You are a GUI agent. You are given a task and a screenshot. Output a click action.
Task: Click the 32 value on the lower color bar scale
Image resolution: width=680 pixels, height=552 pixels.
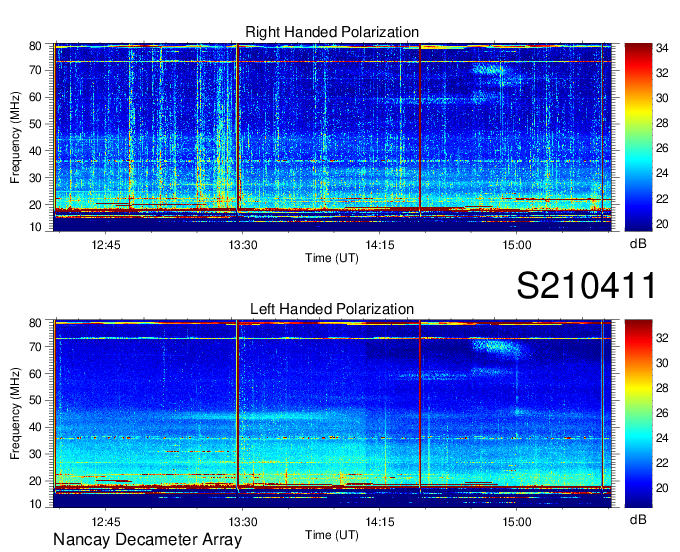point(662,338)
